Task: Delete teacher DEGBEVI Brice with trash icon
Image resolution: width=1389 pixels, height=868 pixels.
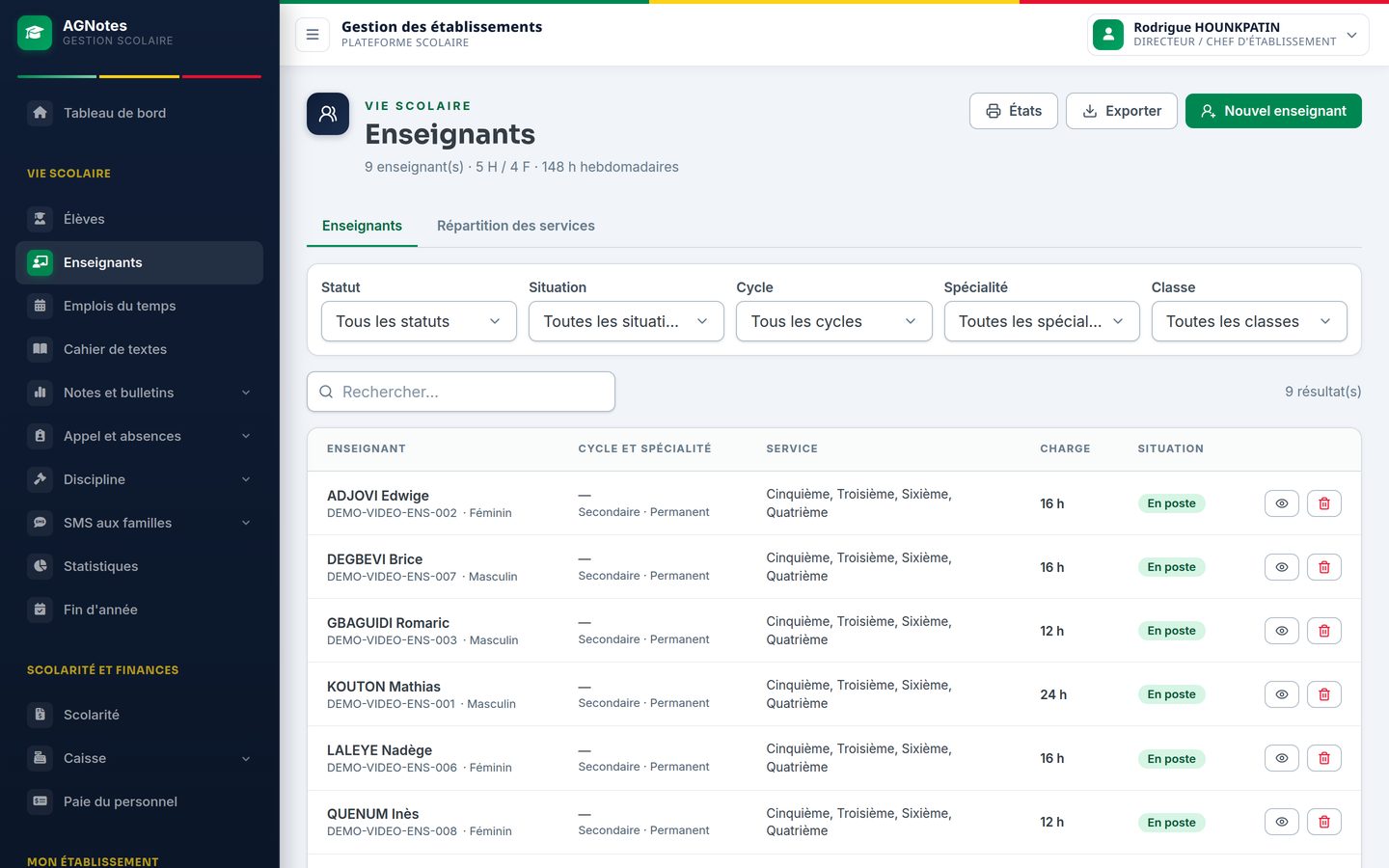Action: tap(1324, 567)
